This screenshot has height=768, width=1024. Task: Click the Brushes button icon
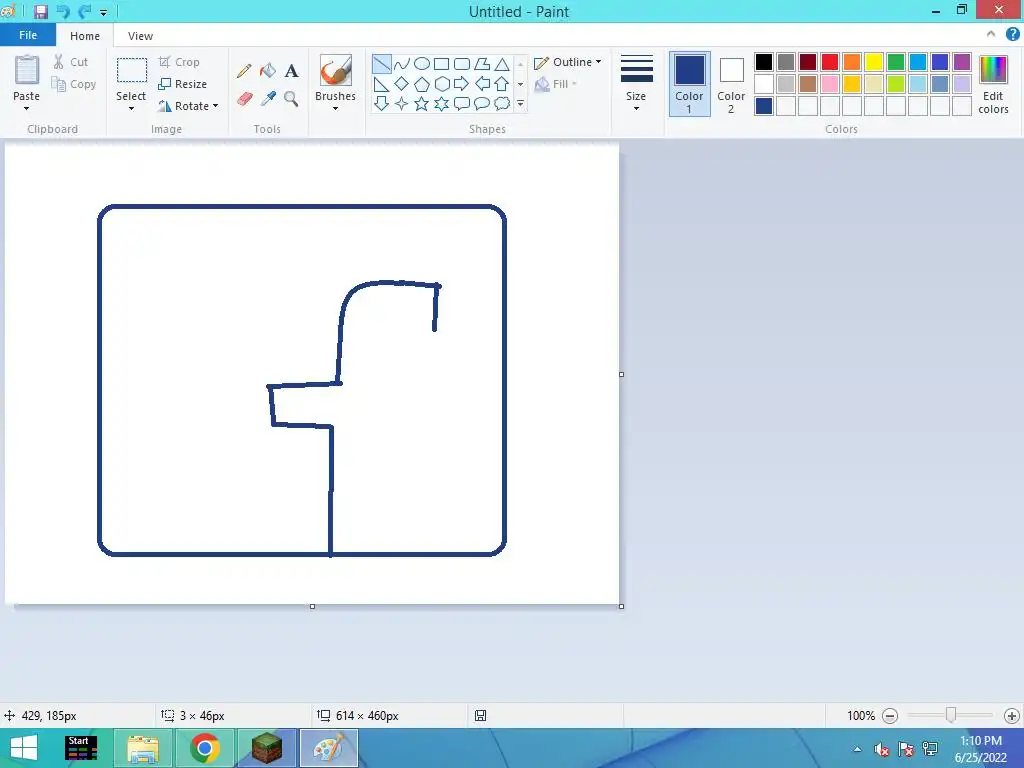point(336,71)
